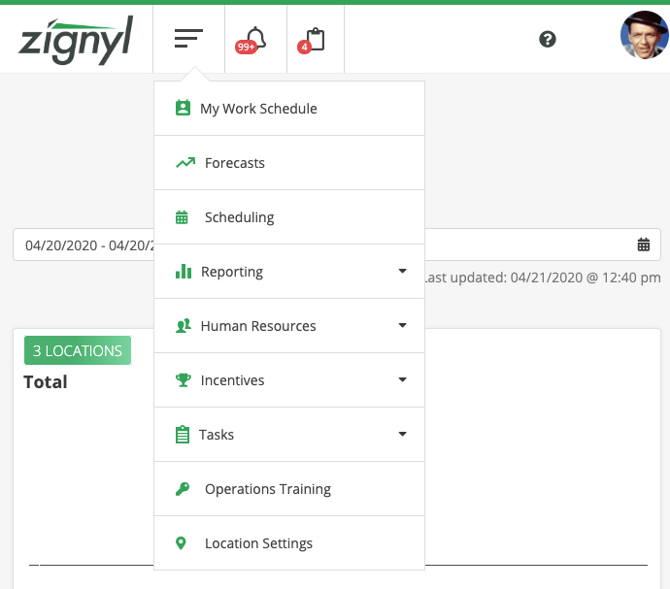Expand the Incentives submenu arrow
Image resolution: width=670 pixels, height=589 pixels.
(402, 380)
